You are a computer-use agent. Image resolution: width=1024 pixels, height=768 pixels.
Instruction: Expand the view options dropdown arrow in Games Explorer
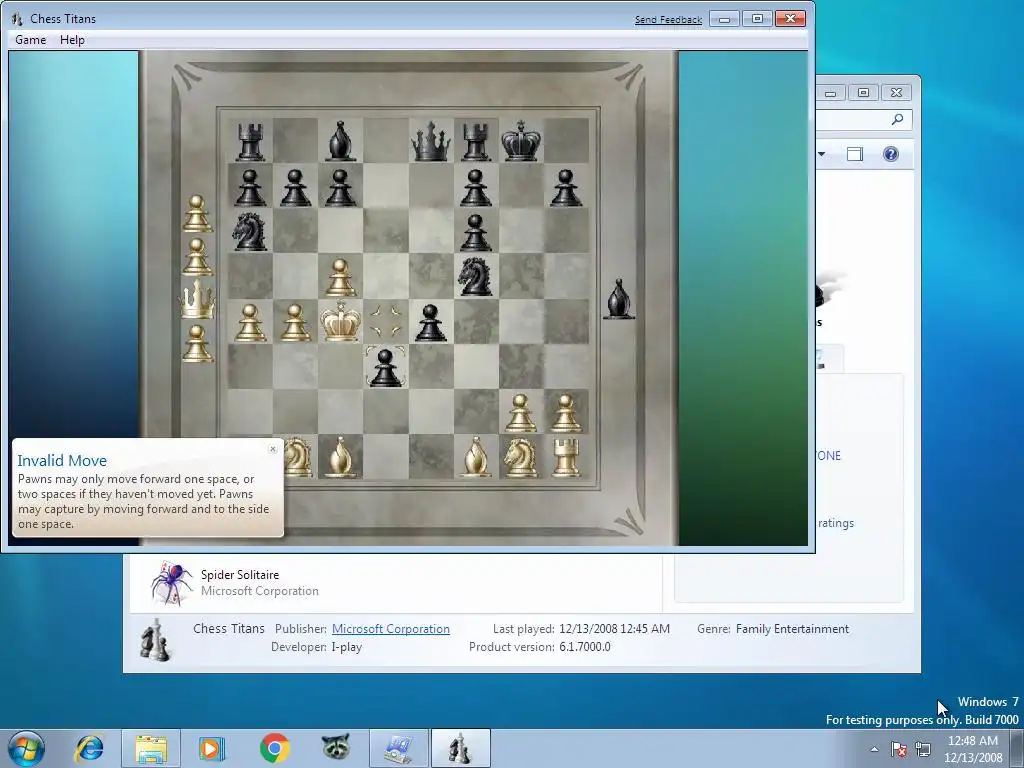pyautogui.click(x=822, y=154)
